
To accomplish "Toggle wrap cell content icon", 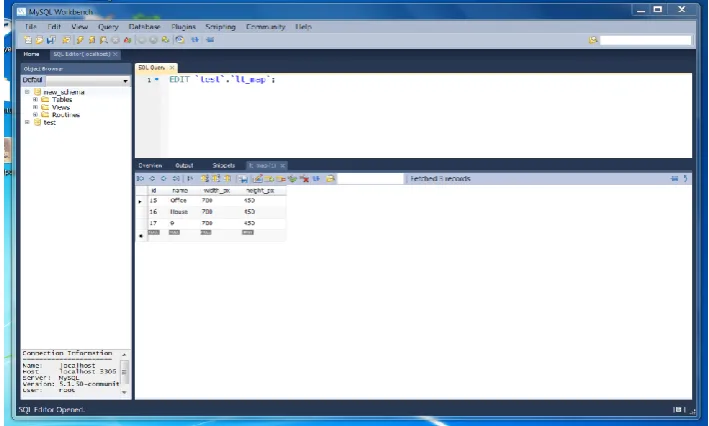I will point(190,179).
